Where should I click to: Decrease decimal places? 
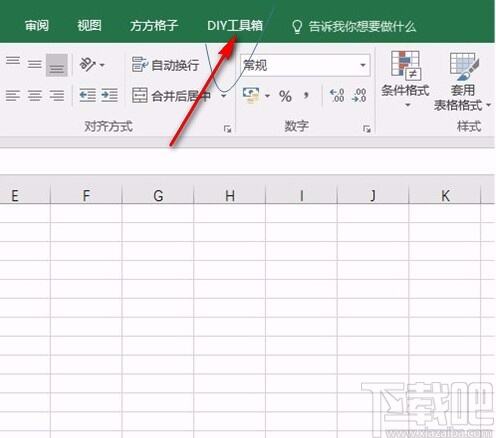(359, 95)
